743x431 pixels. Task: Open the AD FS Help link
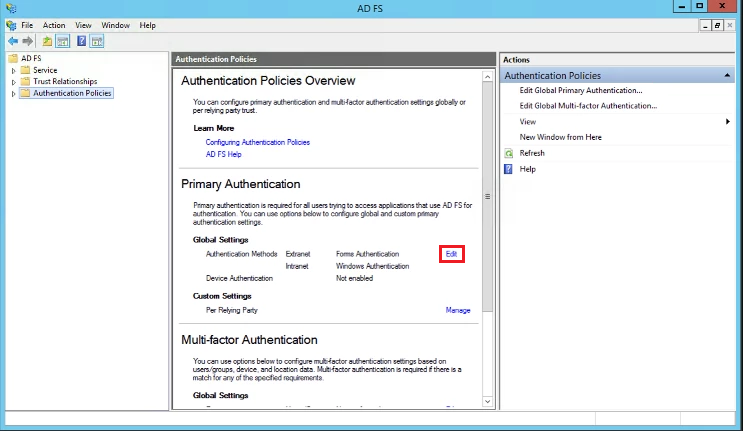click(223, 154)
